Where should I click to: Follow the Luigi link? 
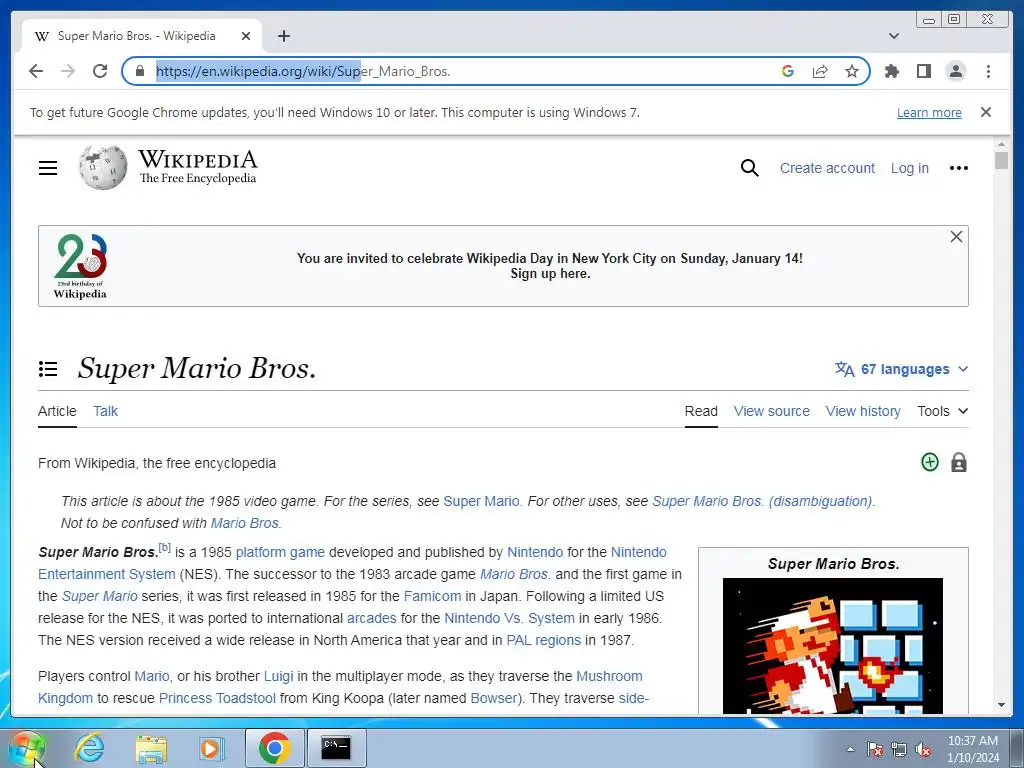(x=278, y=677)
